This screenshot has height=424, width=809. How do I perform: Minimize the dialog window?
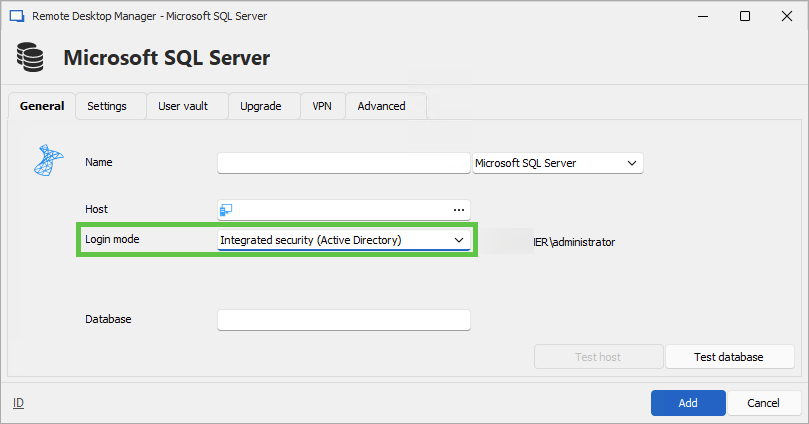coord(703,17)
